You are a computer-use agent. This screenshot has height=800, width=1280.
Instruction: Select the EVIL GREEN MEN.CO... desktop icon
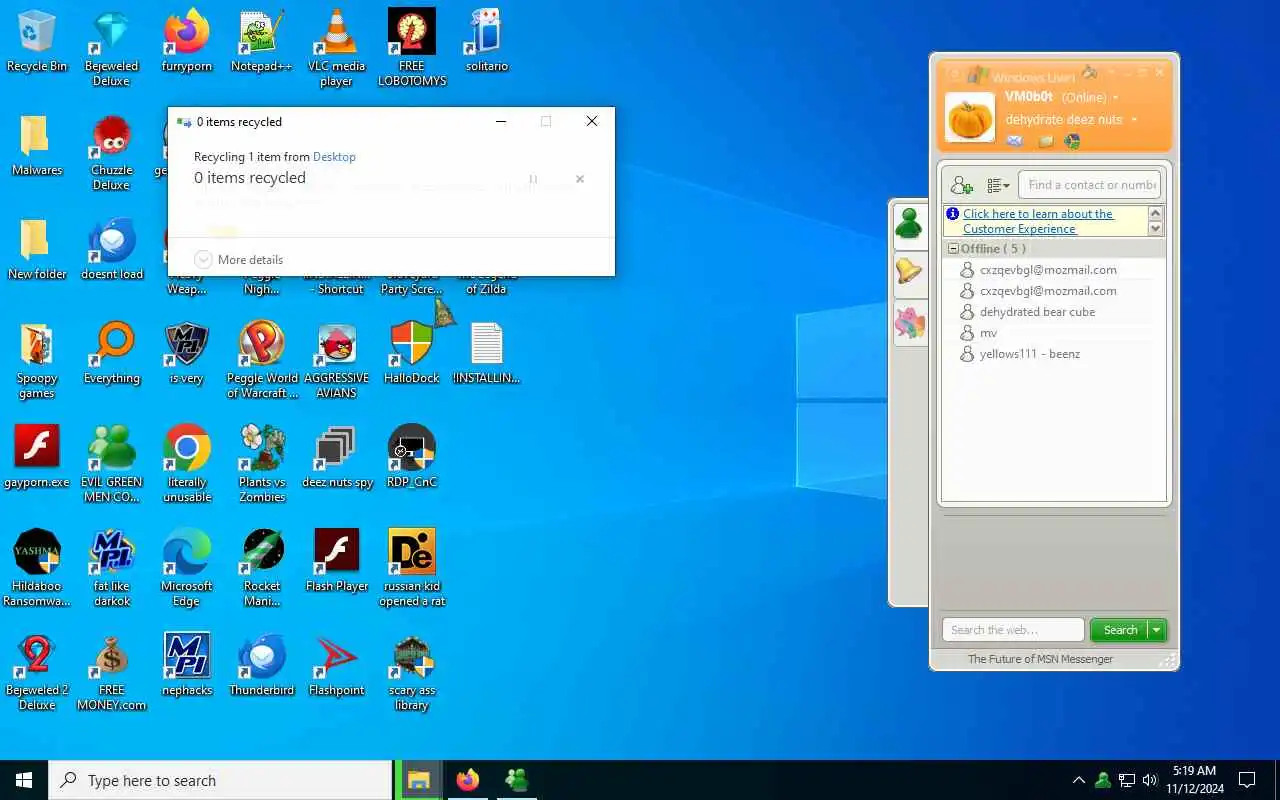[x=112, y=464]
